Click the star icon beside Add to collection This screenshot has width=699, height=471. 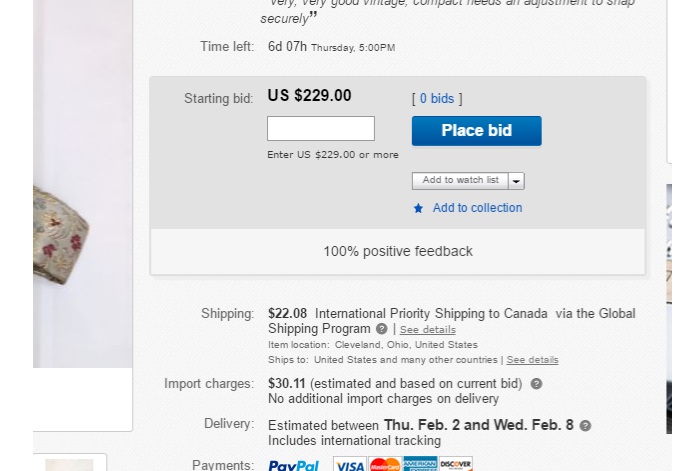418,209
